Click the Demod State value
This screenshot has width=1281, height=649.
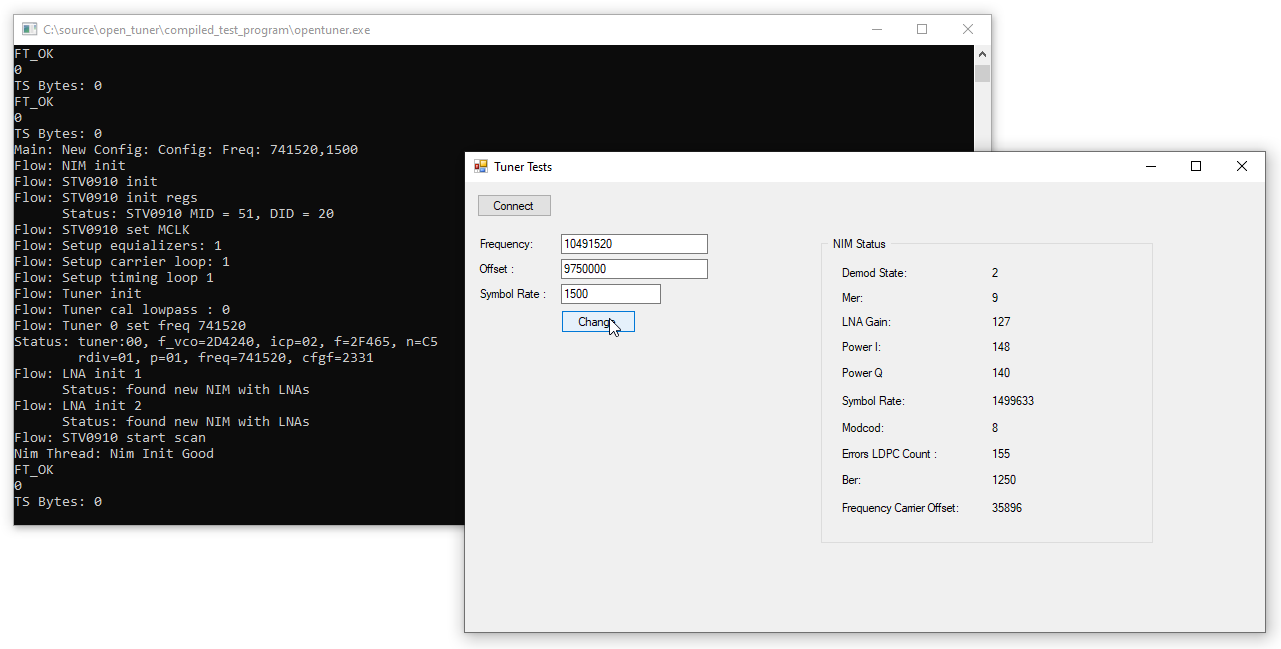[995, 273]
